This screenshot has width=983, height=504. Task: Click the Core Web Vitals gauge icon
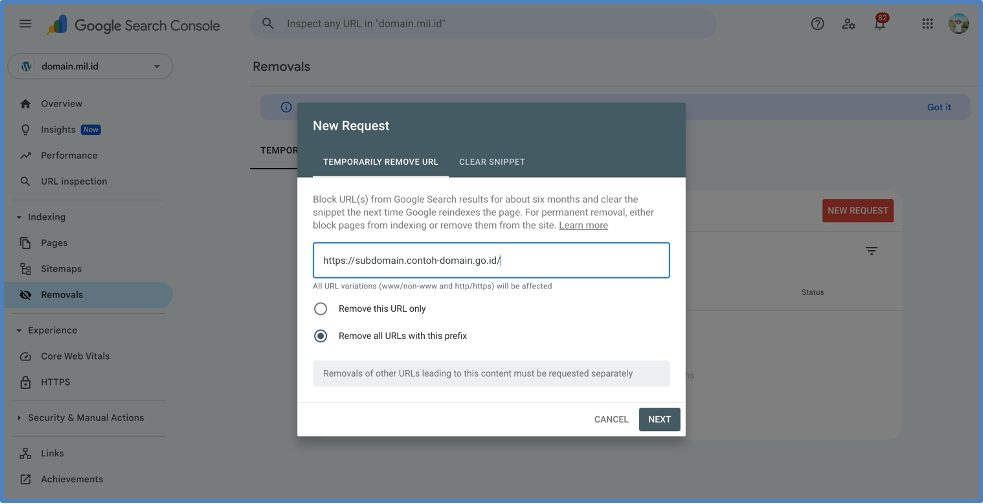coord(26,356)
